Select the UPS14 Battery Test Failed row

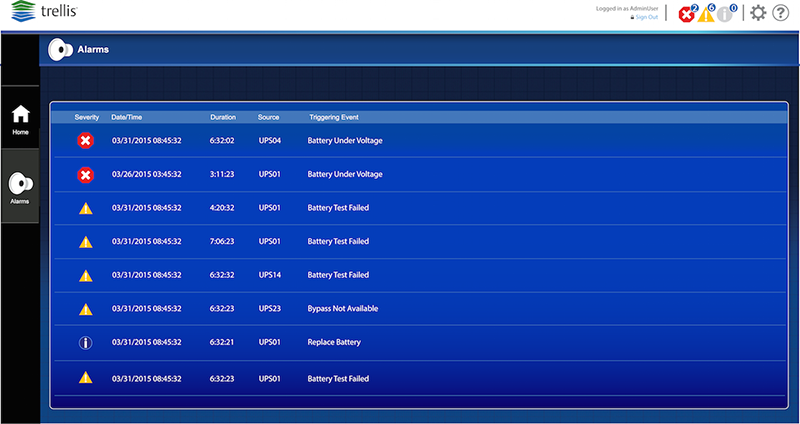[338, 275]
